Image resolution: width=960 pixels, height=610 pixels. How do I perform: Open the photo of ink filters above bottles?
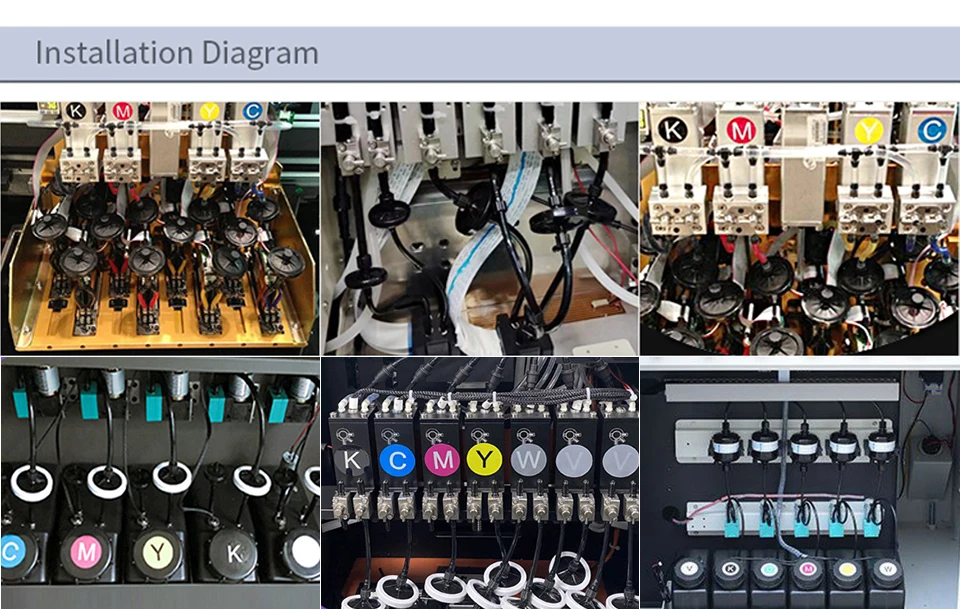(x=800, y=483)
